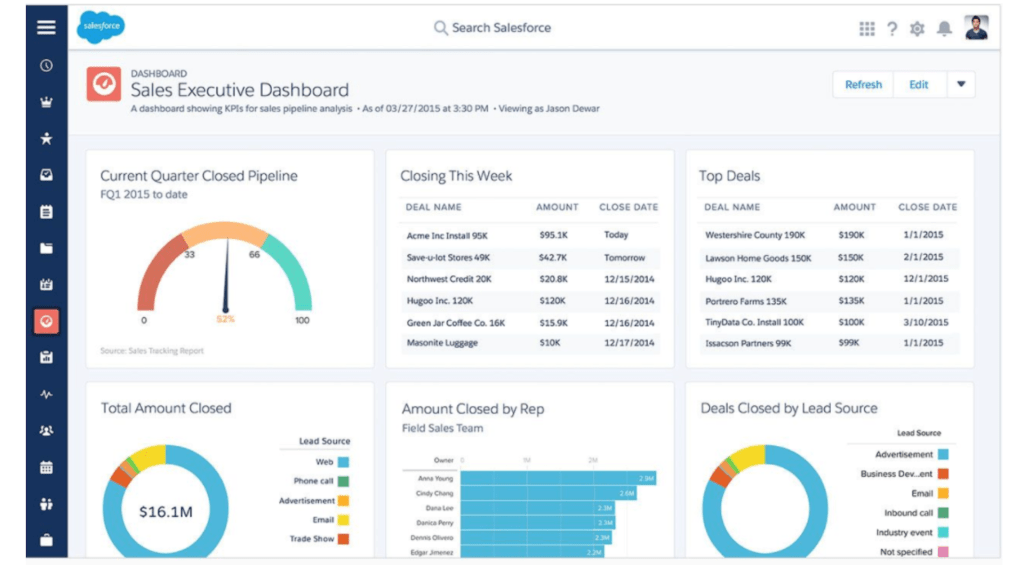Select the pulse activity icon in sidebar
1024x565 pixels.
tap(46, 394)
